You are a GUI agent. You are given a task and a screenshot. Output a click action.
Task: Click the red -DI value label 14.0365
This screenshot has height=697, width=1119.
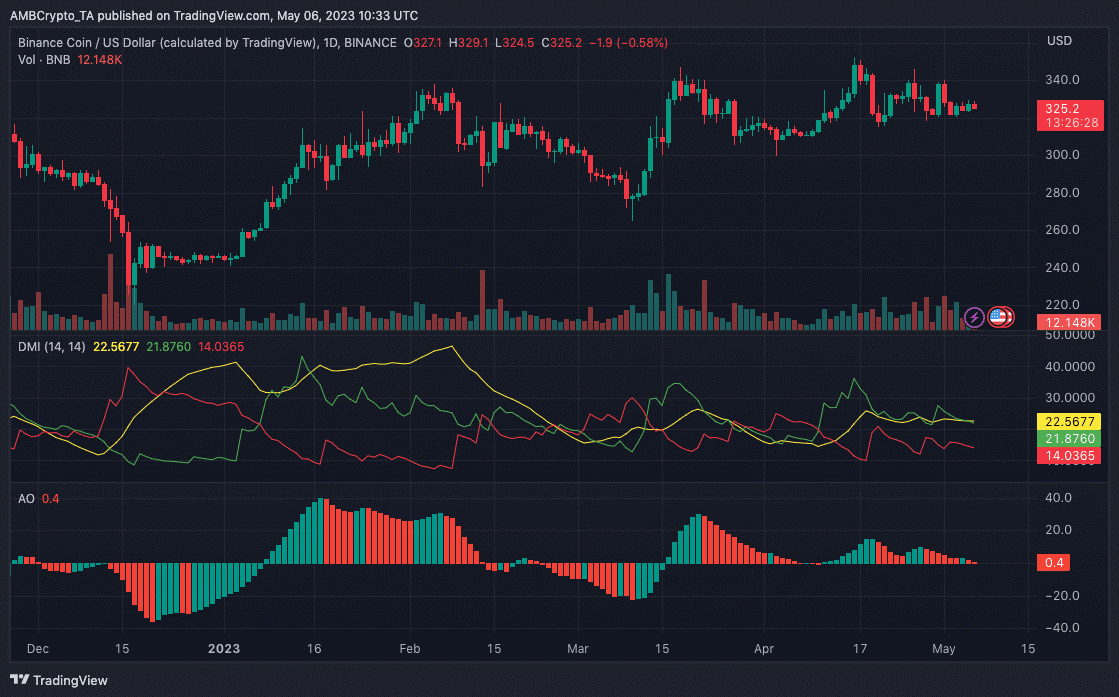click(1069, 456)
